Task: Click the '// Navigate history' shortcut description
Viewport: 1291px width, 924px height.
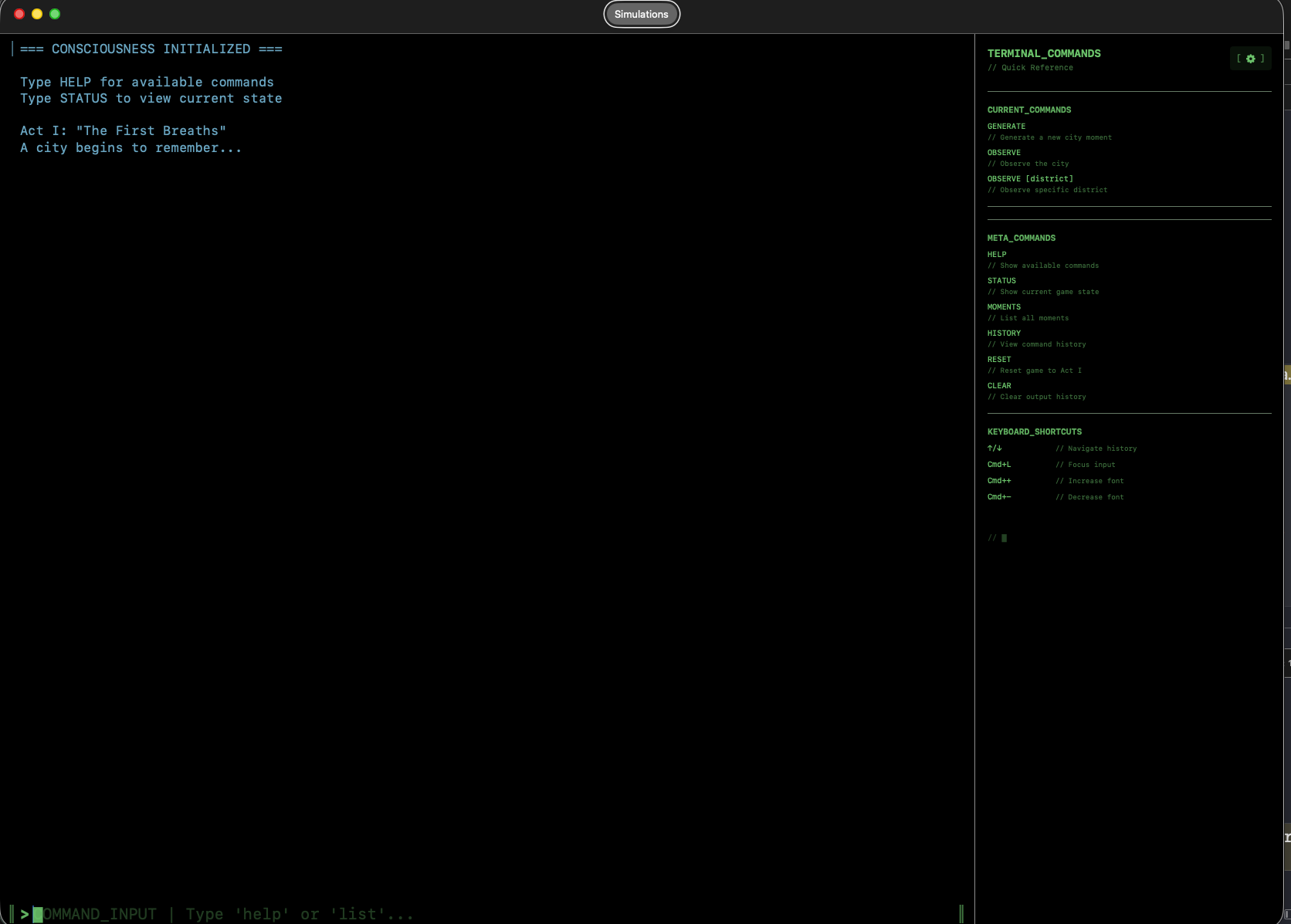Action: tap(1096, 448)
